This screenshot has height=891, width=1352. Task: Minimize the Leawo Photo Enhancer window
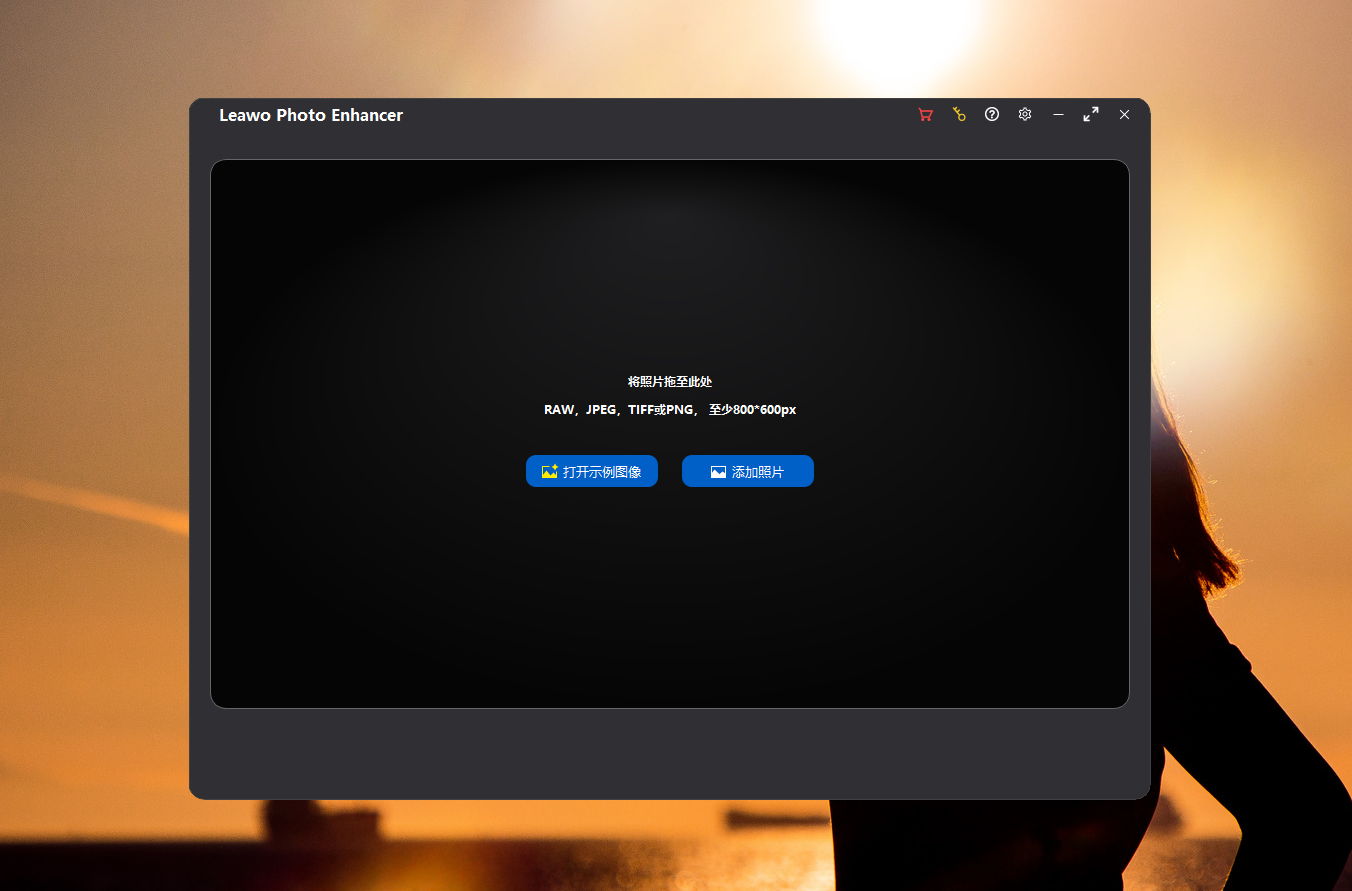(x=1058, y=115)
